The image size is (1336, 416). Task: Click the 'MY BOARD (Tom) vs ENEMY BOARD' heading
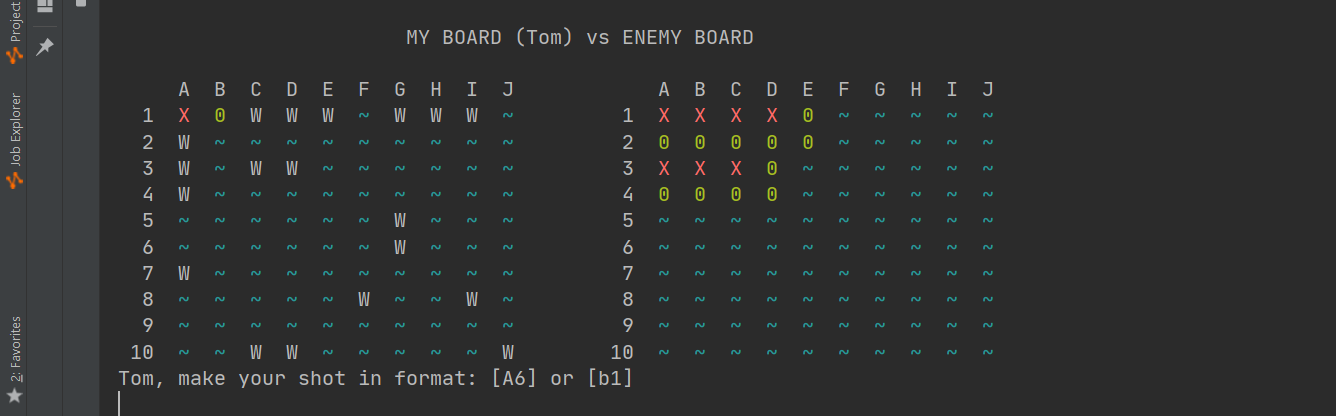tap(579, 38)
